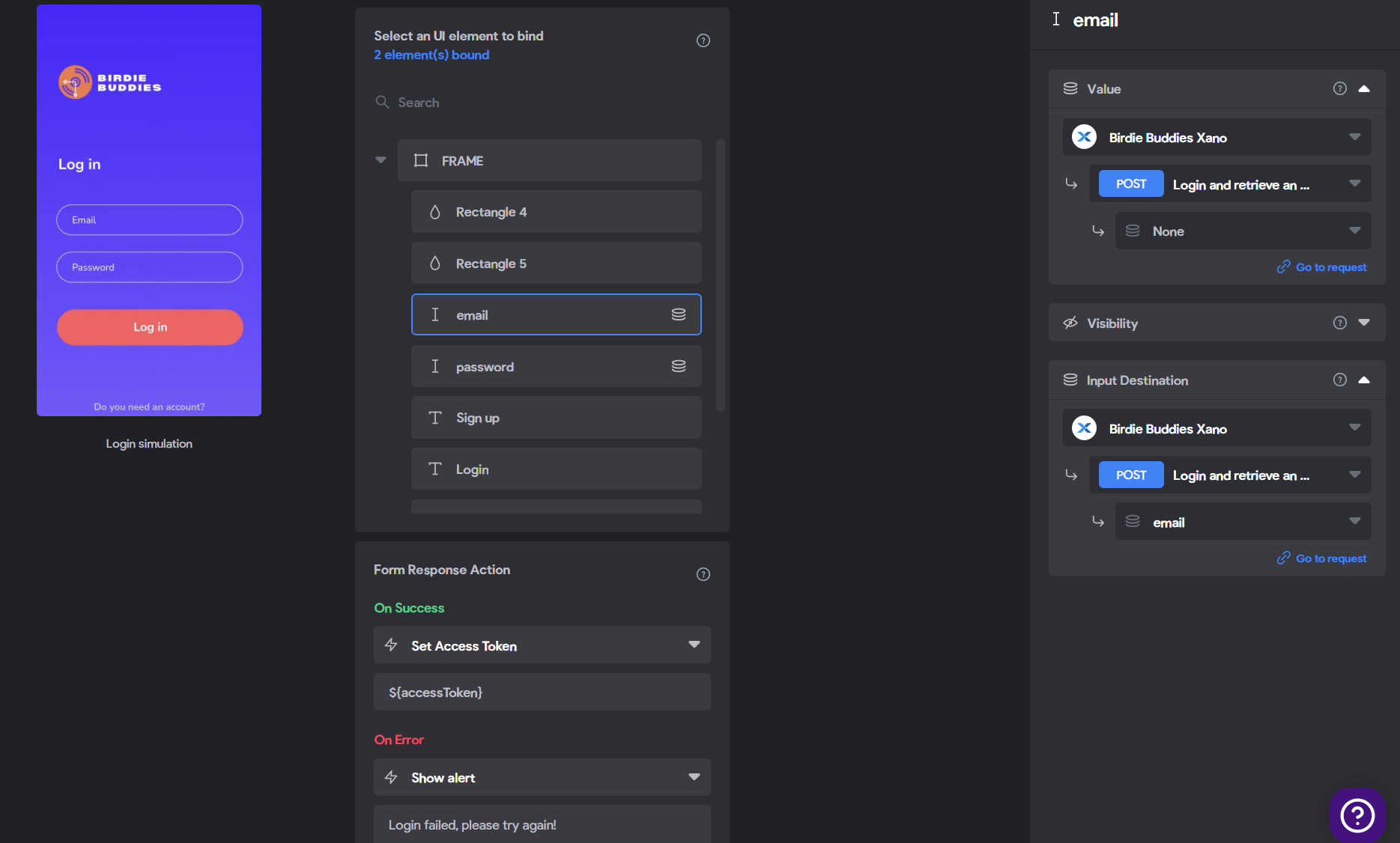1400x843 pixels.
Task: Collapse the FRAME tree node
Action: 381,159
